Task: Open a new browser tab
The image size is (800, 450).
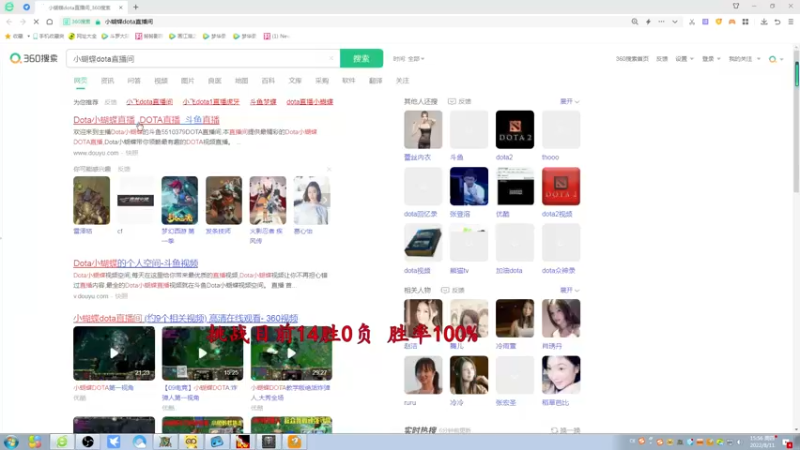Action: 136,7
